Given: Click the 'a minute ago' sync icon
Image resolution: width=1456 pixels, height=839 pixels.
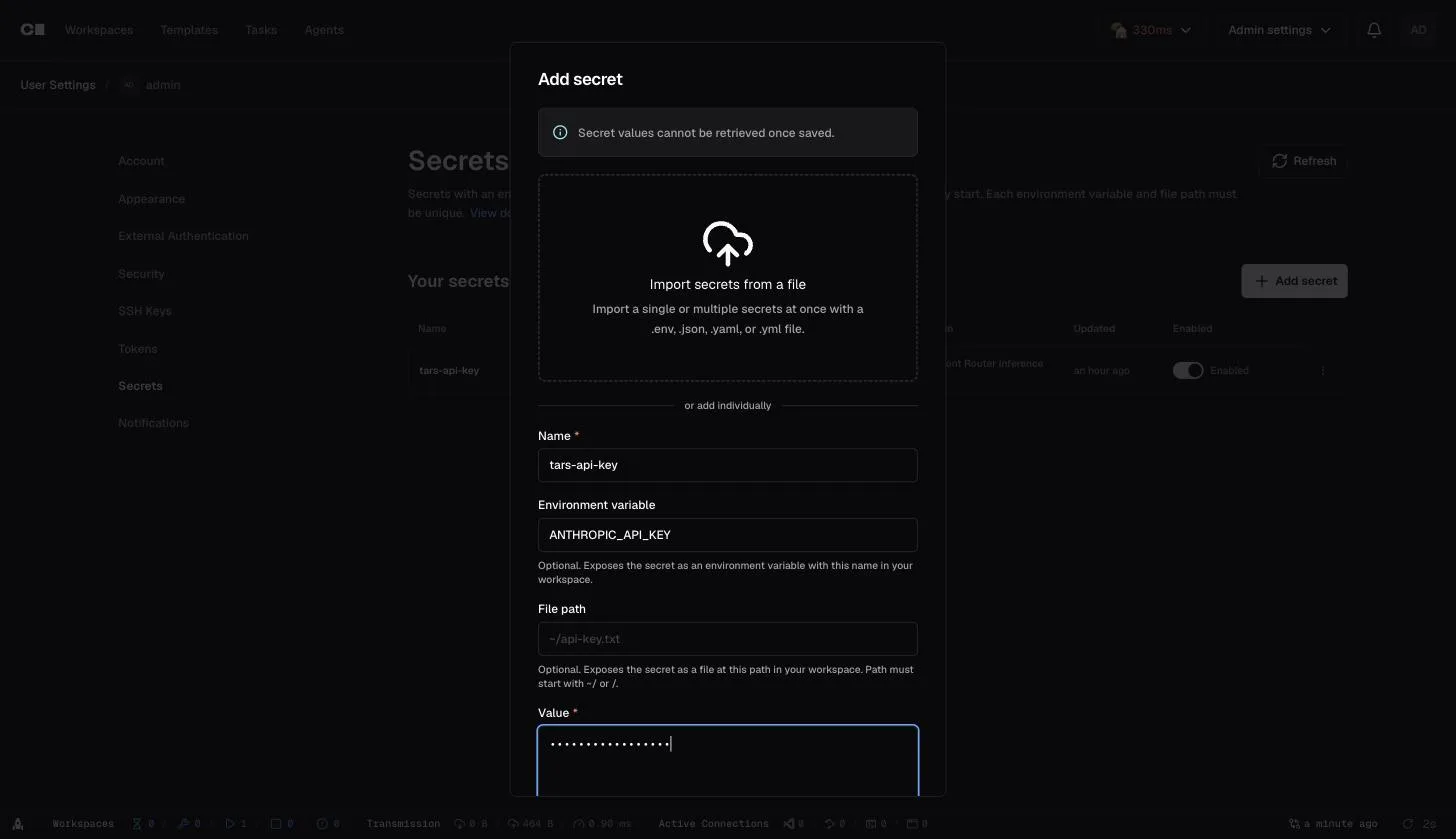Looking at the screenshot, I should click(x=1295, y=824).
